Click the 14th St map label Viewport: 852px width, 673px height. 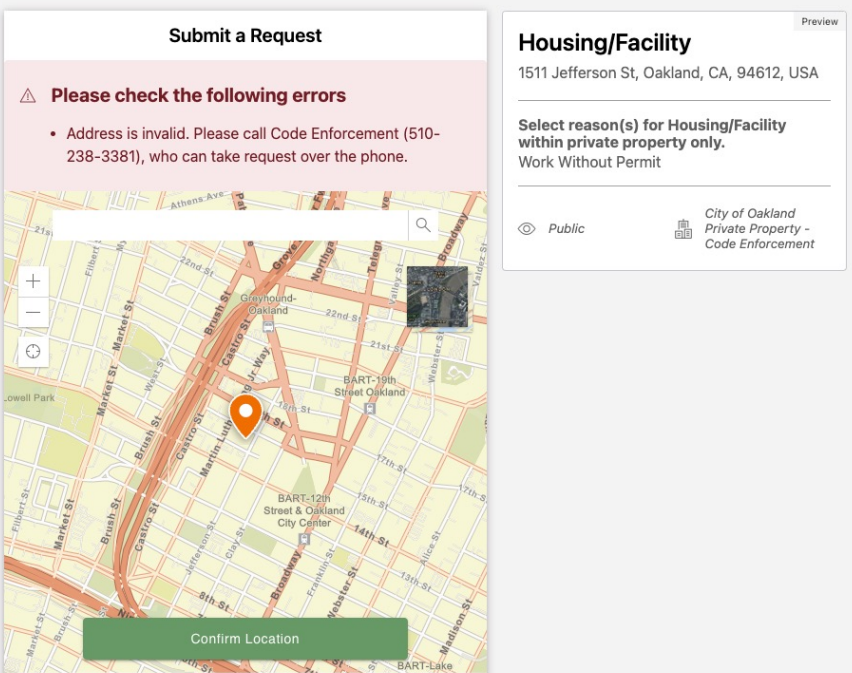372,534
